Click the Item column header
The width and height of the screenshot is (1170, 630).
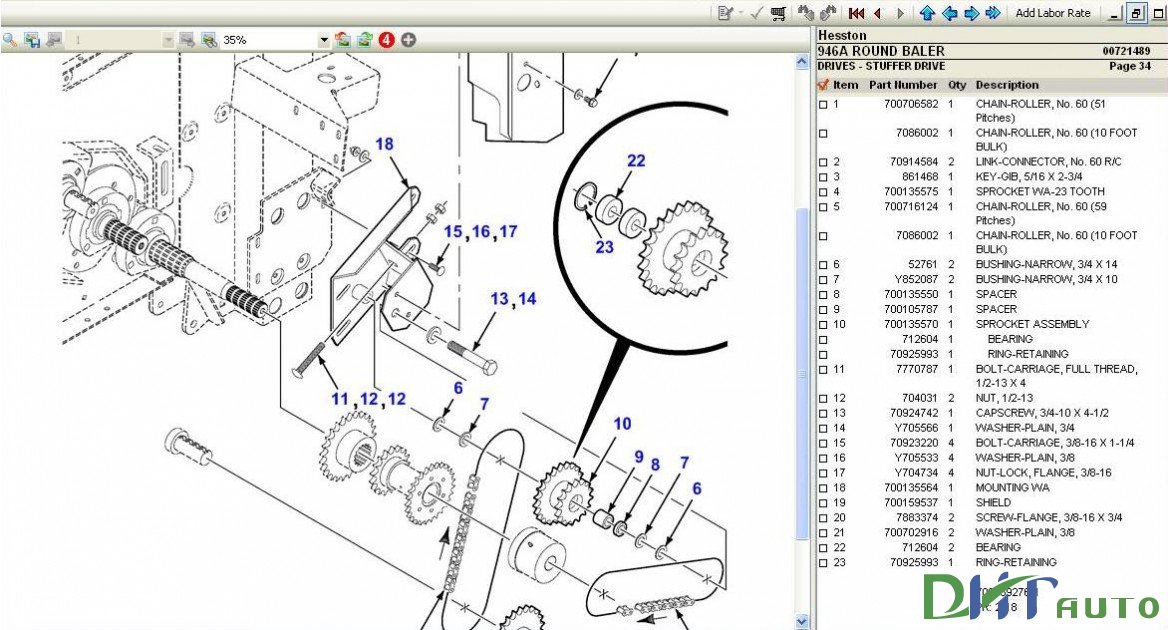click(x=845, y=85)
